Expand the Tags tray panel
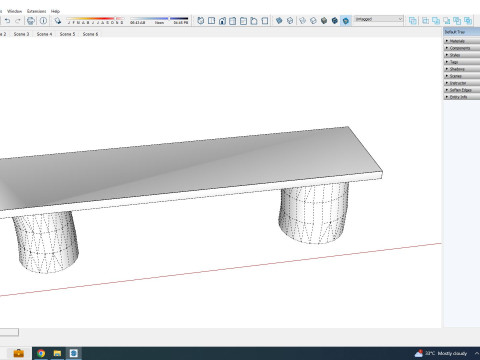480x360 pixels. pyautogui.click(x=462, y=62)
